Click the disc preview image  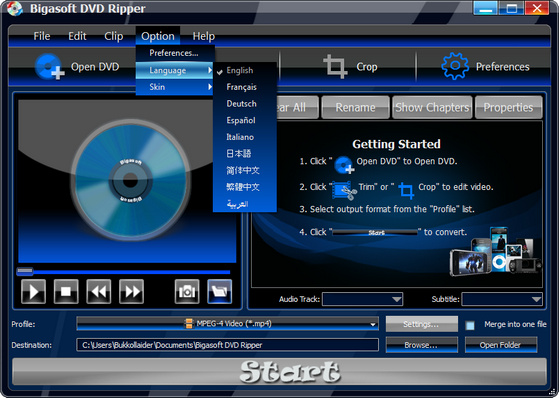[x=130, y=180]
